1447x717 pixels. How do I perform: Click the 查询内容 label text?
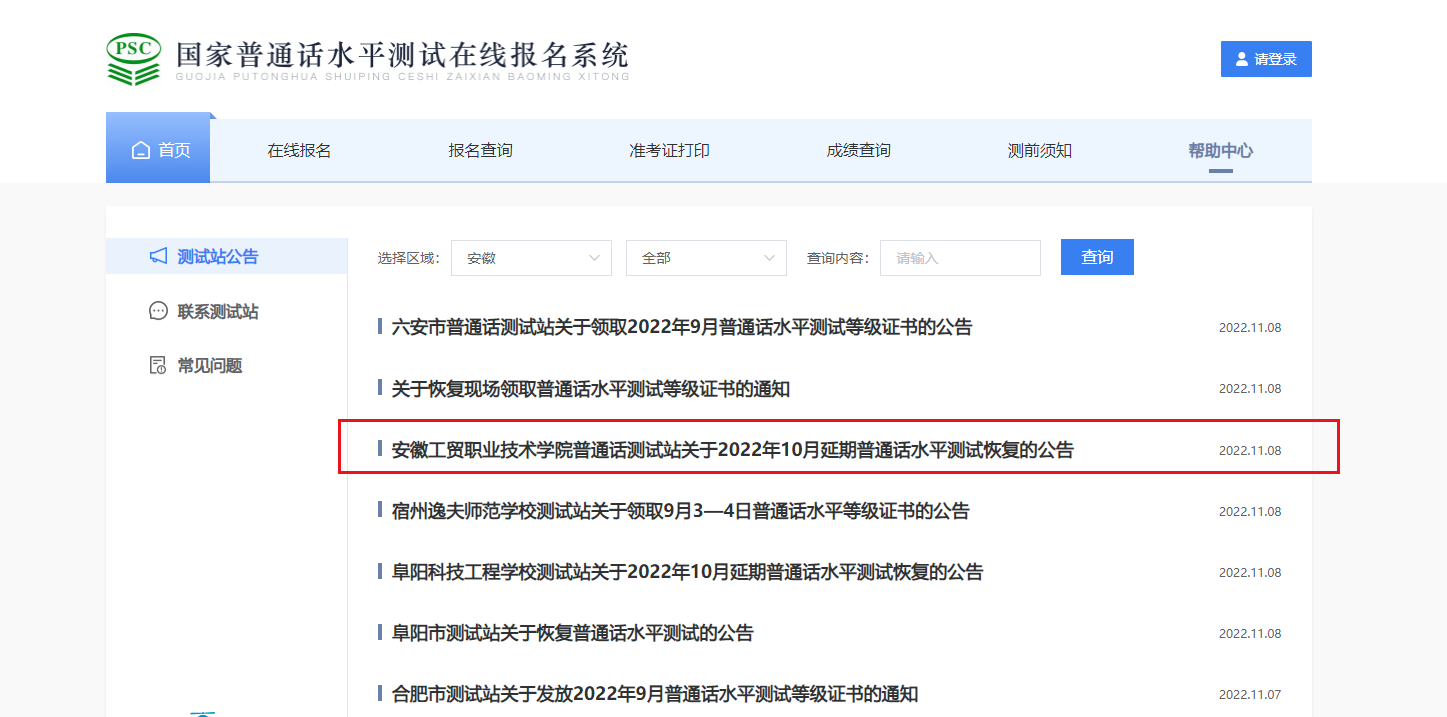tap(838, 258)
